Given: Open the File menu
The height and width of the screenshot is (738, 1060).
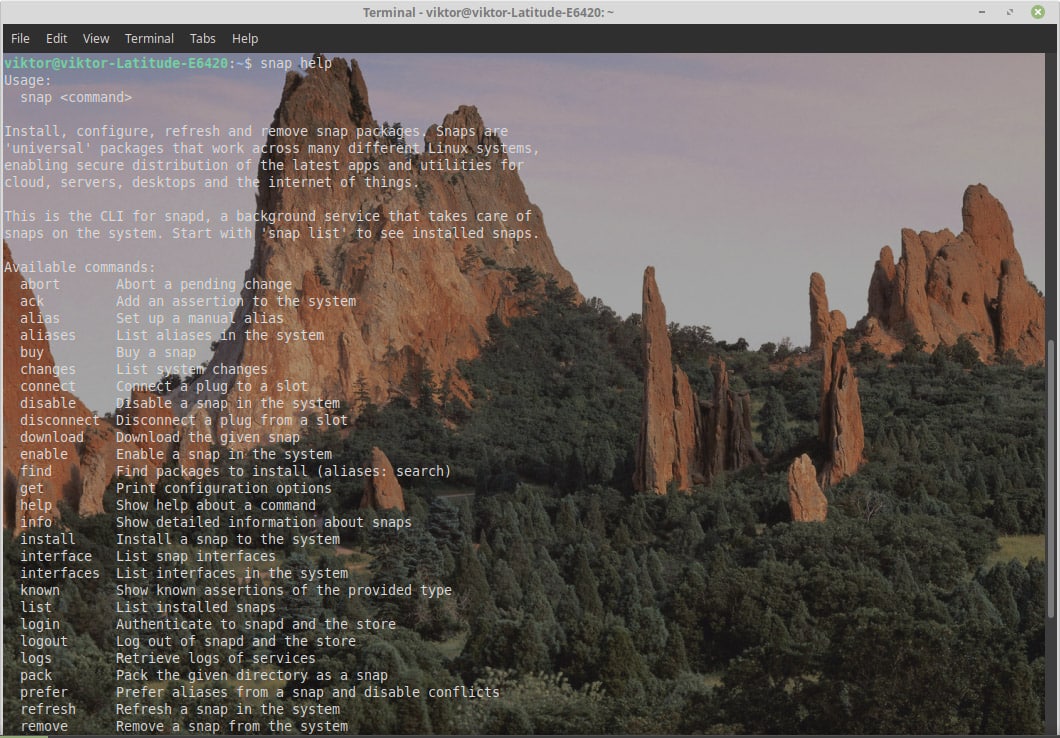Looking at the screenshot, I should 20,38.
